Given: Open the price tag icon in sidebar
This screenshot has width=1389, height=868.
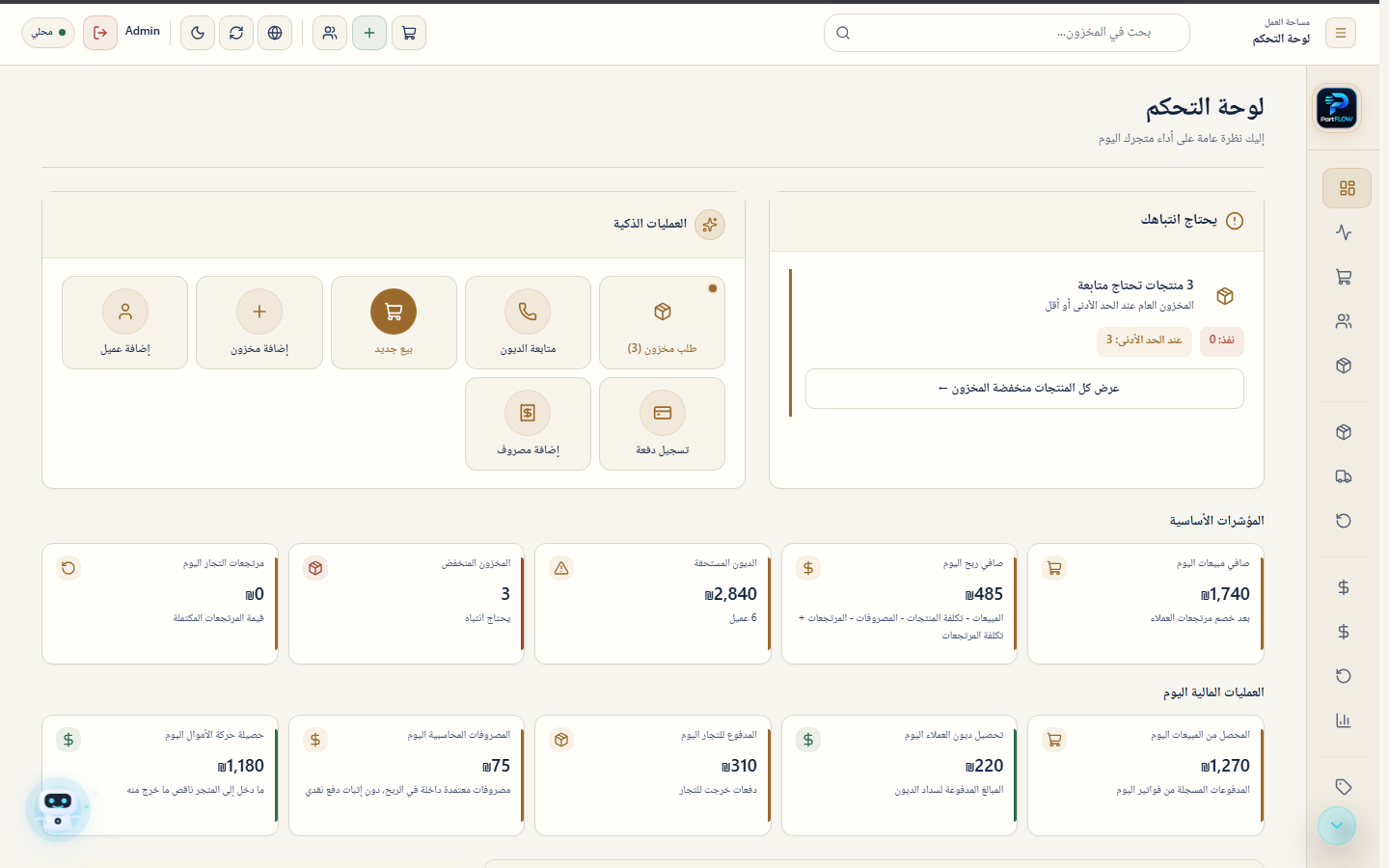Looking at the screenshot, I should 1344,787.
